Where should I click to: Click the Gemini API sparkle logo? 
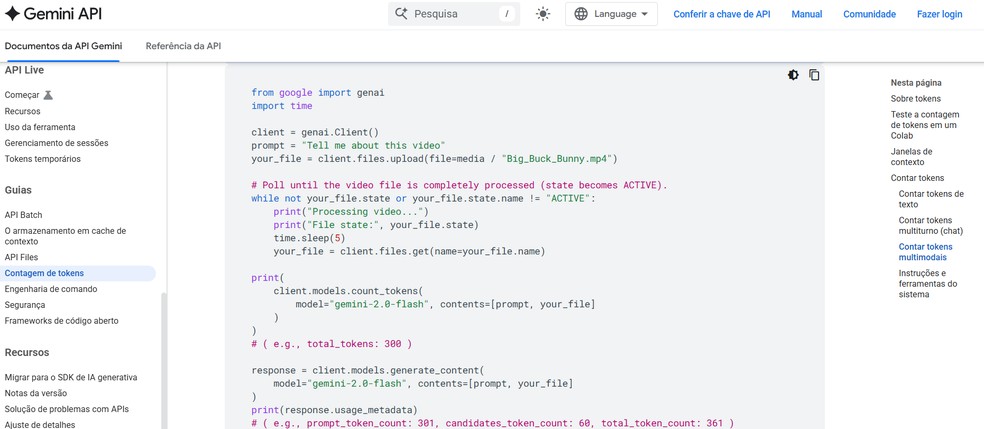pyautogui.click(x=13, y=14)
